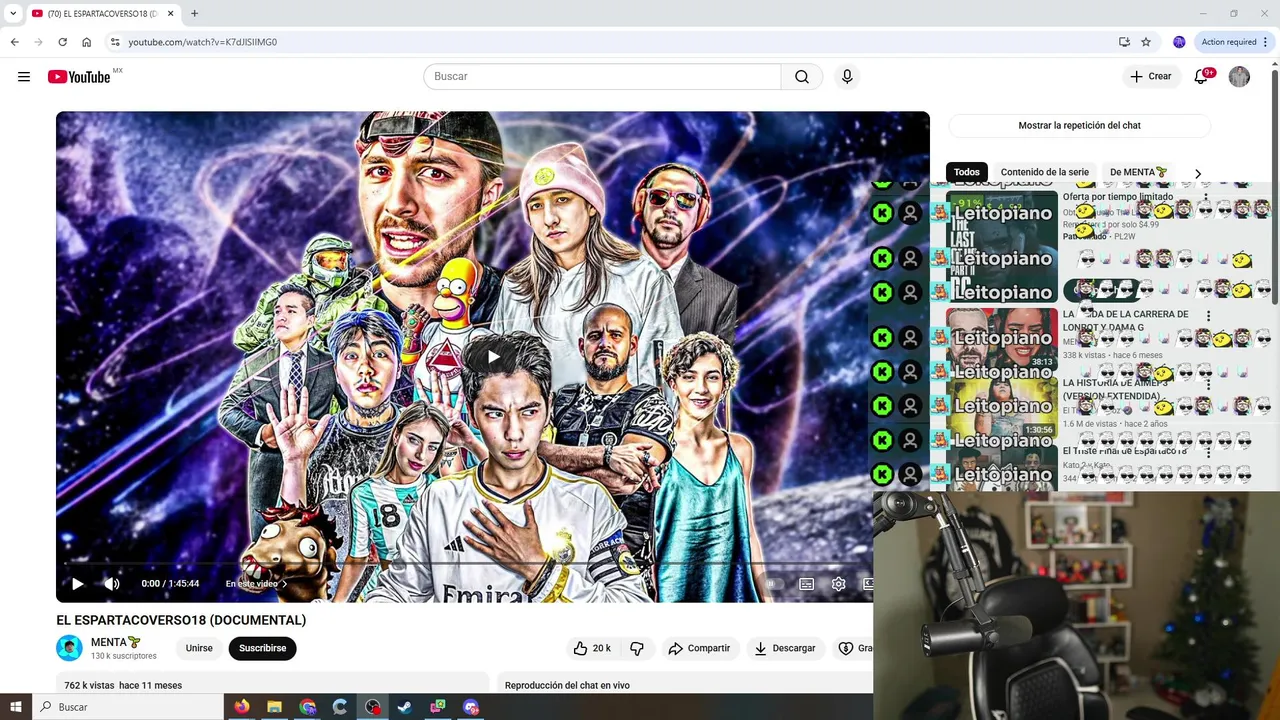Open the 38:13 Lonrot y Dama G thumbnail
The height and width of the screenshot is (720, 1280).
[1001, 339]
